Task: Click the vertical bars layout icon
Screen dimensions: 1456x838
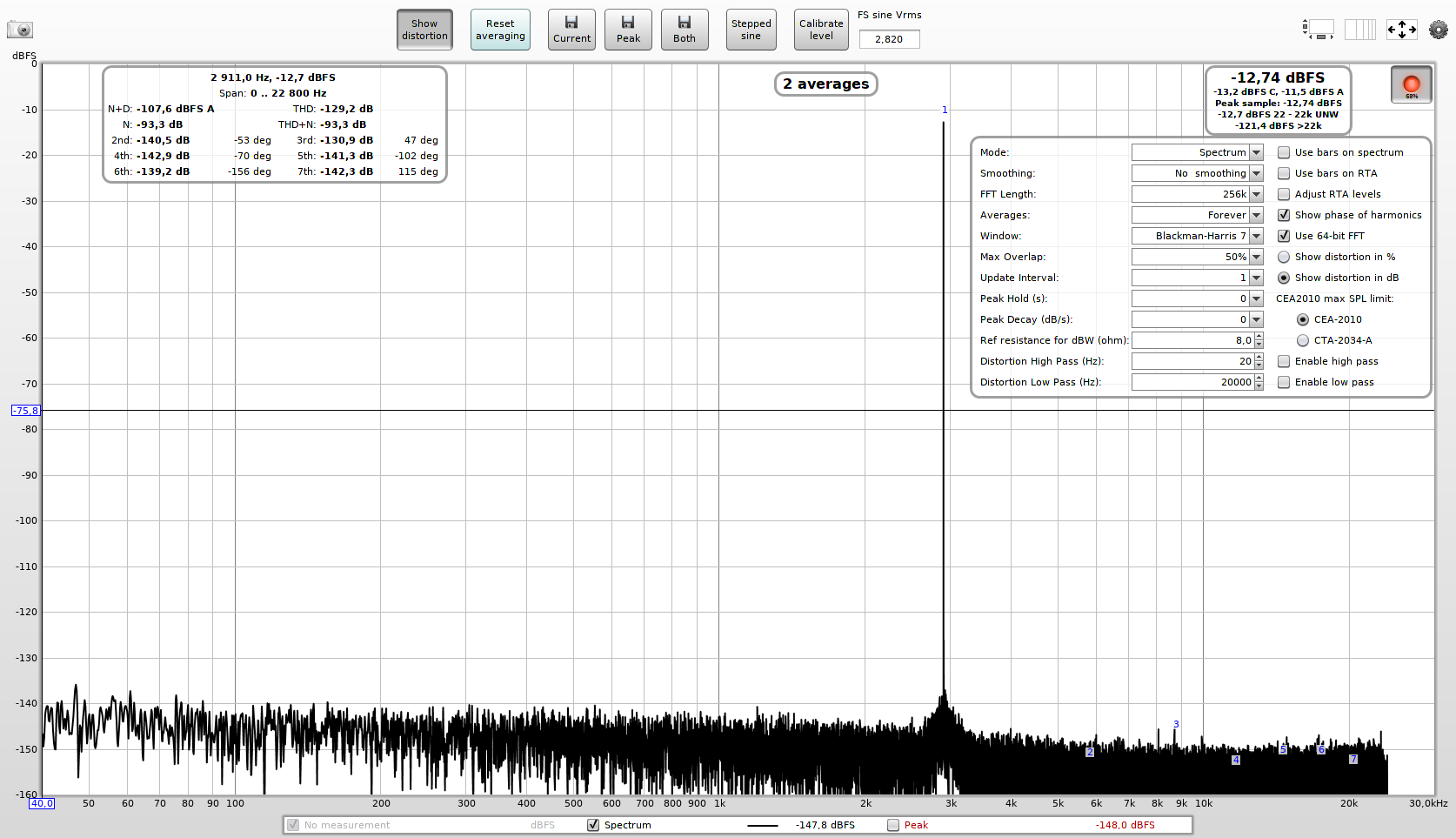Action: click(1360, 30)
